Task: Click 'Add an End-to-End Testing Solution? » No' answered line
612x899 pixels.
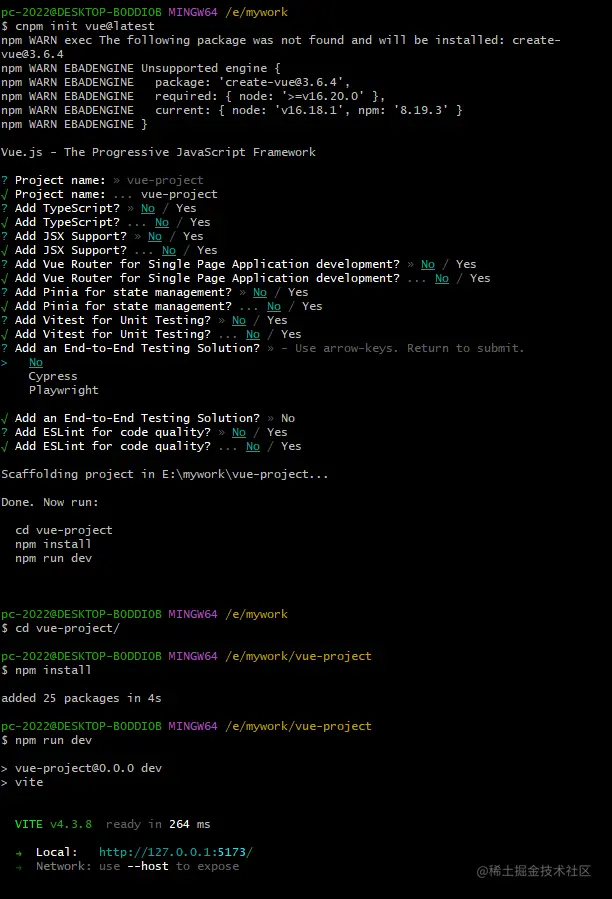Action: [x=148, y=419]
